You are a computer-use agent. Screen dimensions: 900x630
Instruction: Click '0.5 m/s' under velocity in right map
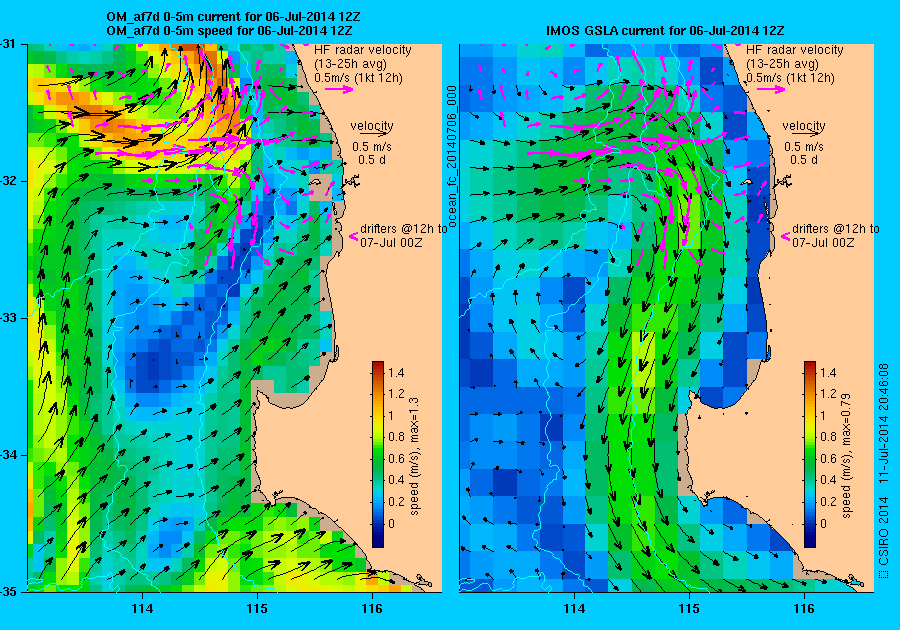(804, 147)
